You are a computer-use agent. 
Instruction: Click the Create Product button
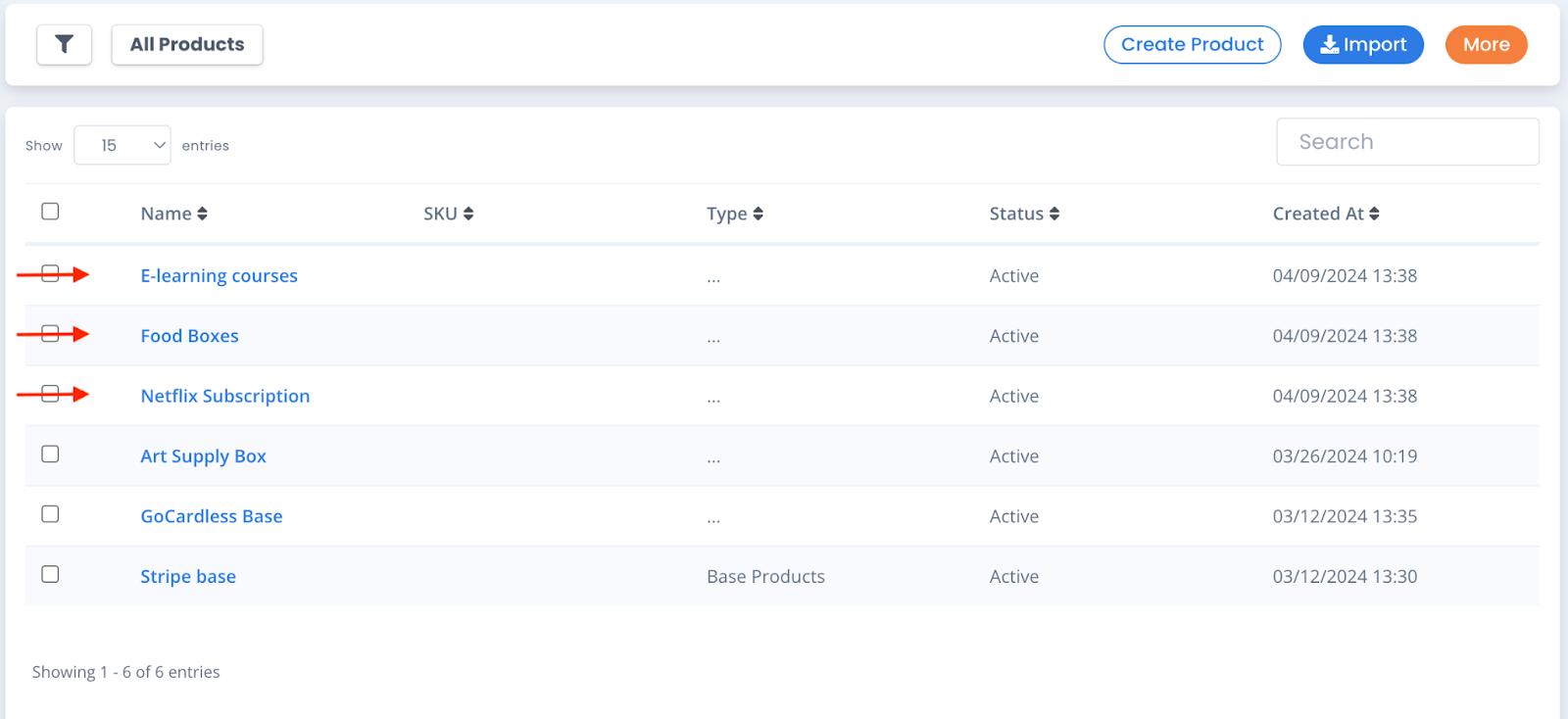[1192, 44]
